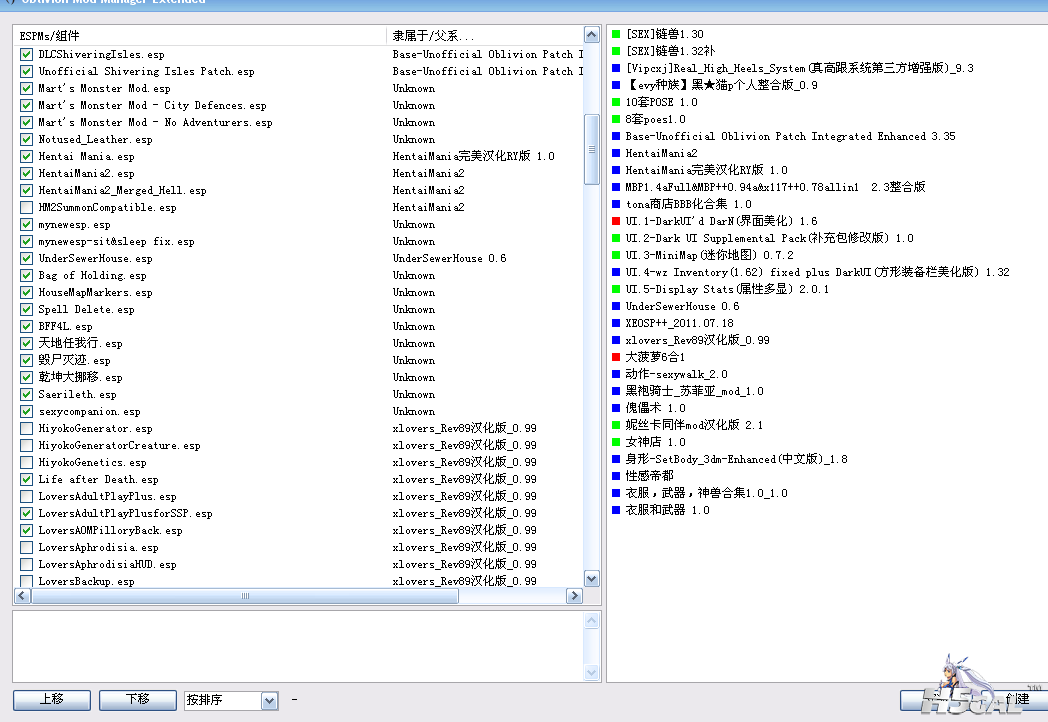The width and height of the screenshot is (1048, 722).
Task: Click the green square beside UI.5-Display Stats
Action: click(x=616, y=289)
